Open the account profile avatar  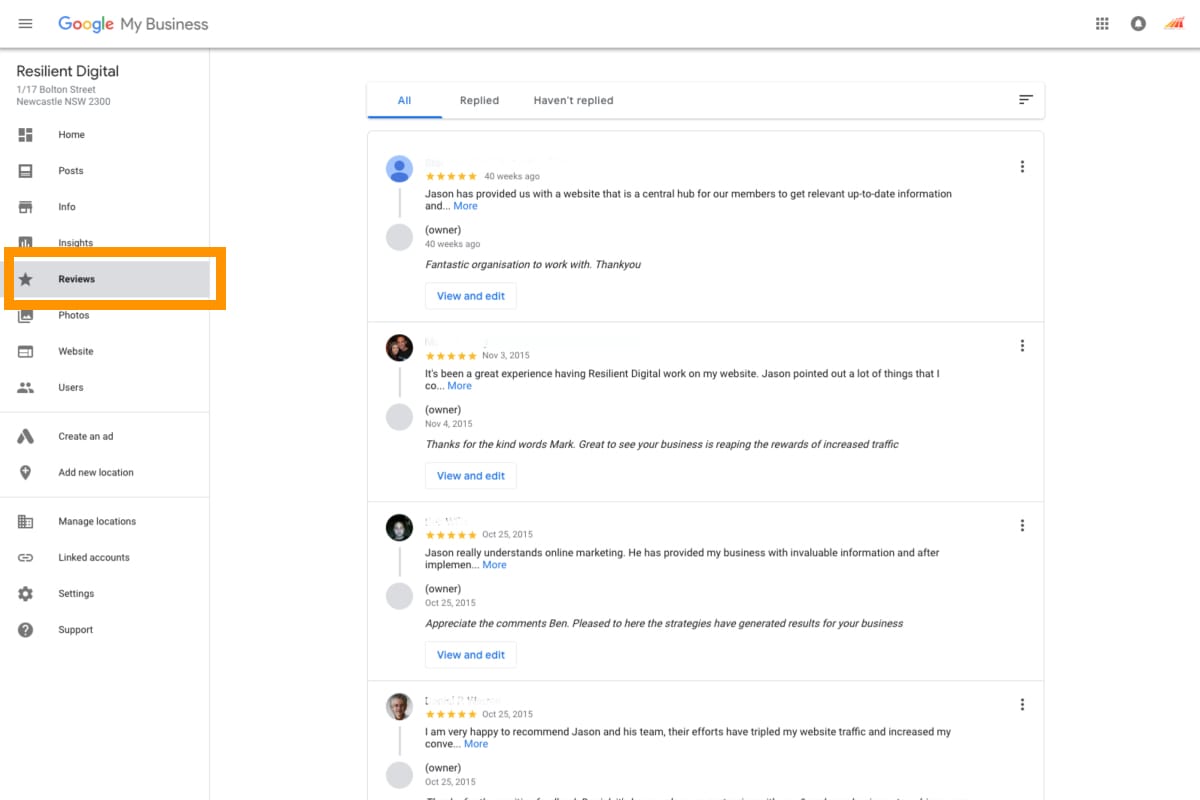pos(1174,24)
